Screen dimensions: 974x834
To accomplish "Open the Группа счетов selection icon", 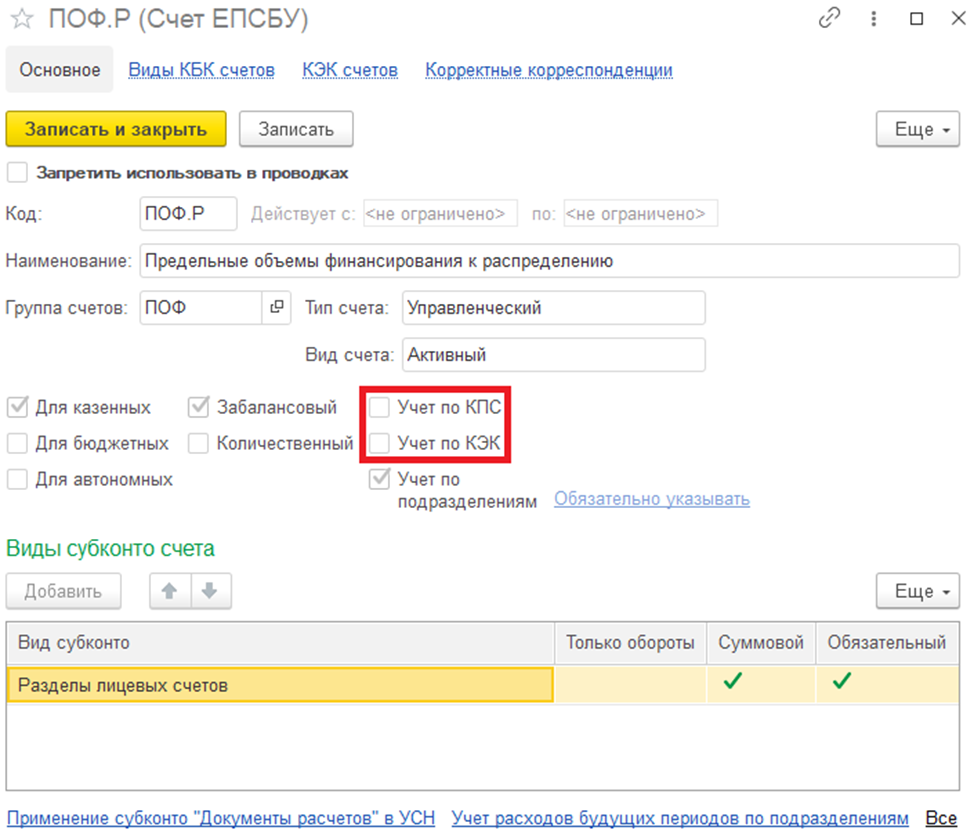I will coord(276,307).
